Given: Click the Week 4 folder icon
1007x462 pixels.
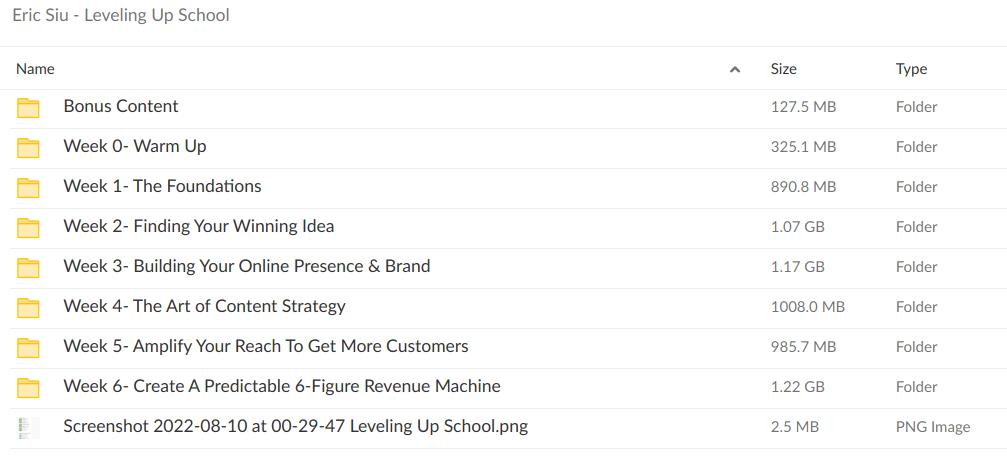Looking at the screenshot, I should (x=28, y=307).
